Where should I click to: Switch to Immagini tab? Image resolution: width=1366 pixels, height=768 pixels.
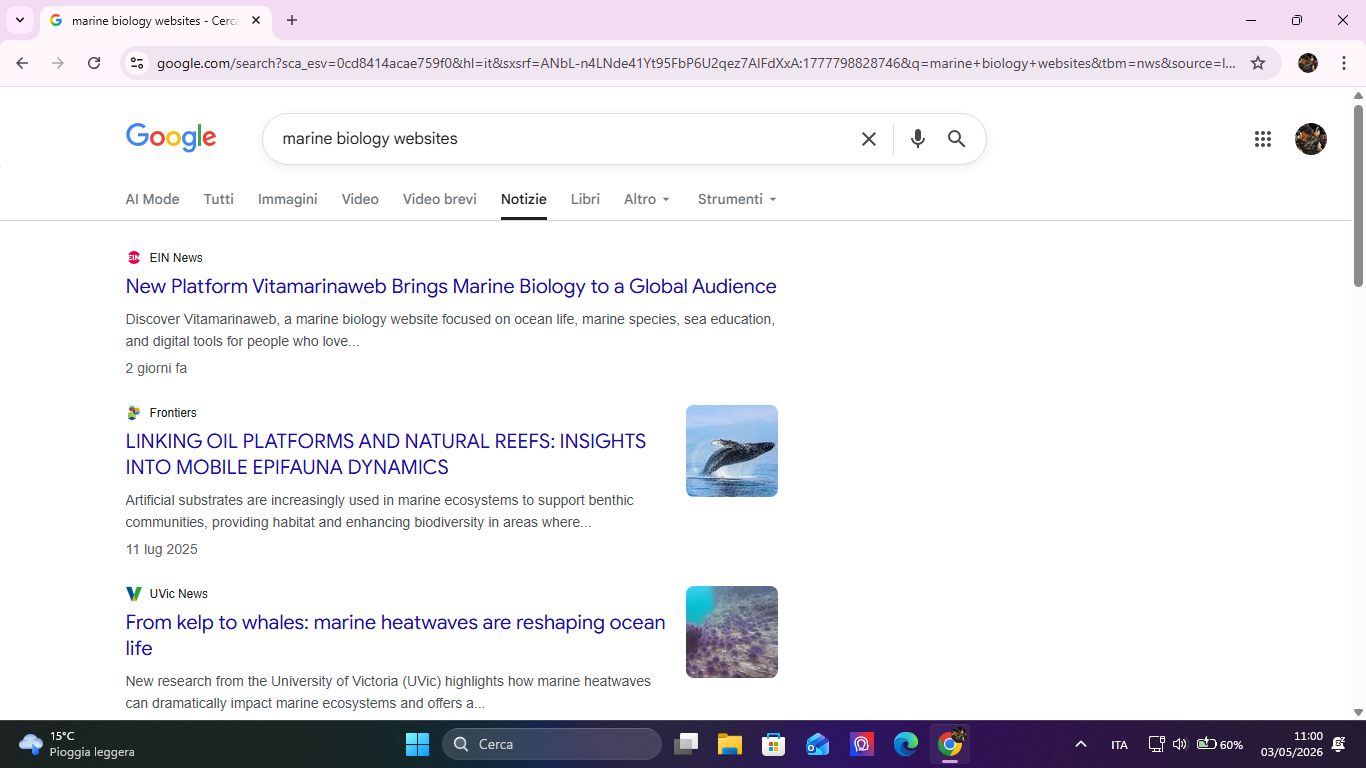(288, 199)
